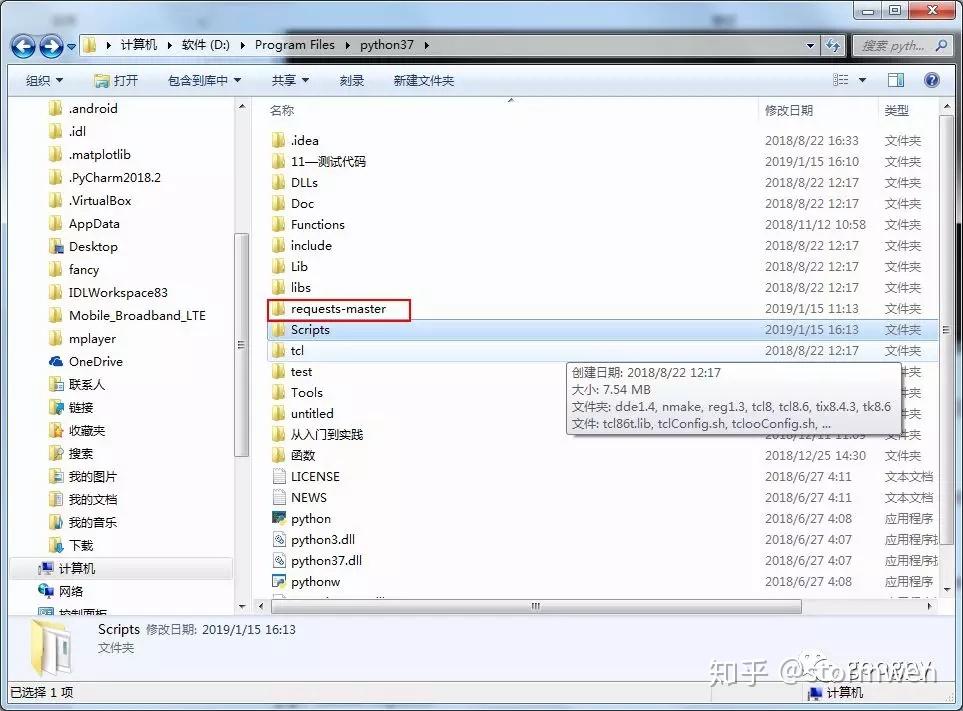The height and width of the screenshot is (711, 963).
Task: Open the 包含到库中 menu
Action: tap(204, 80)
